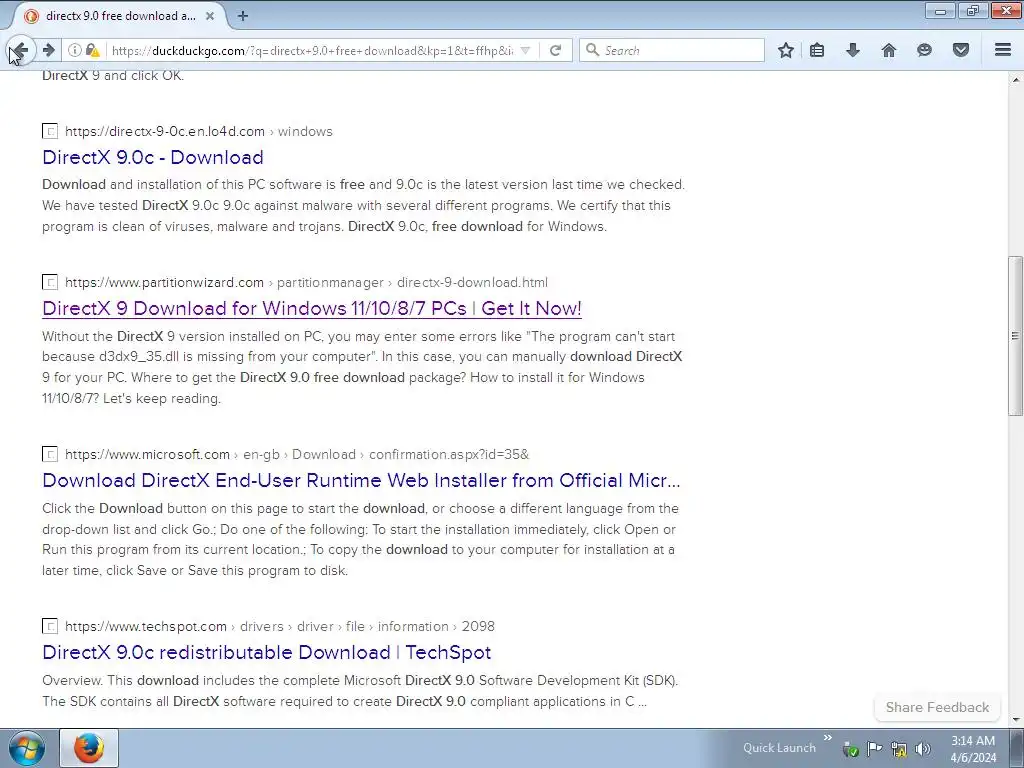The image size is (1024, 768).
Task: Click the Firefox taskbar button
Action: point(89,748)
